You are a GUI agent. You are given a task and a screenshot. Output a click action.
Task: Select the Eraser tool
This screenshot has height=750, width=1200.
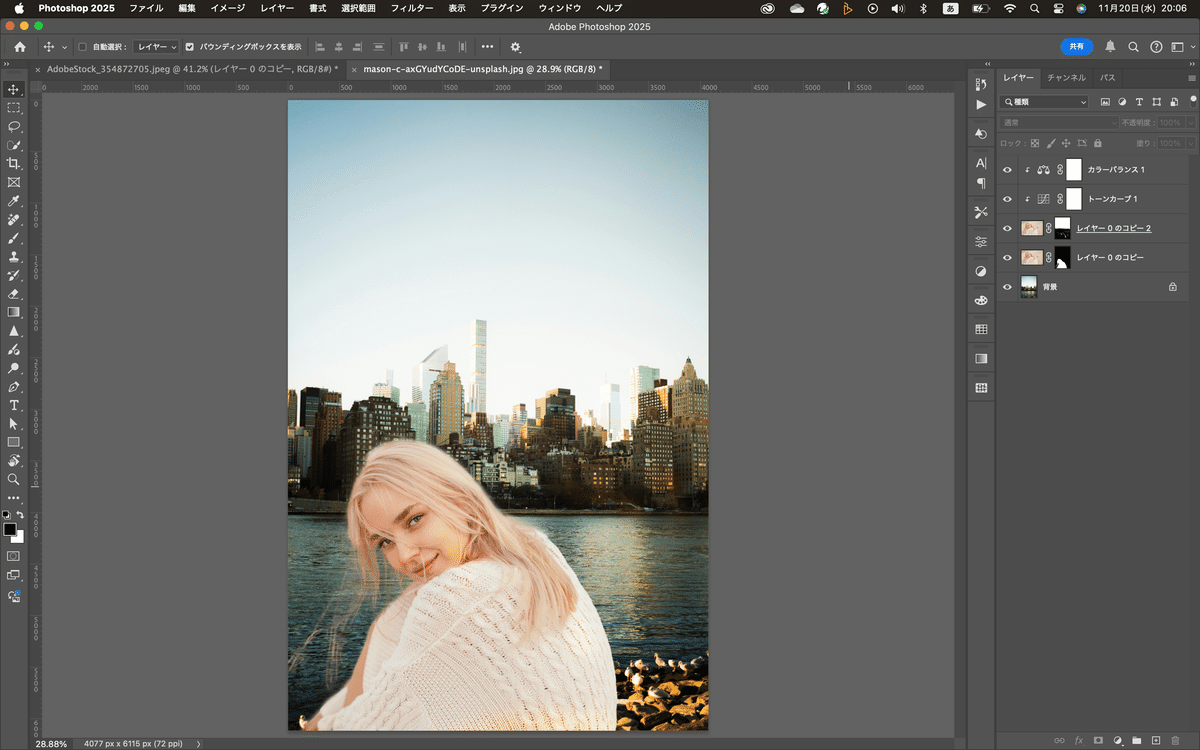coord(14,294)
